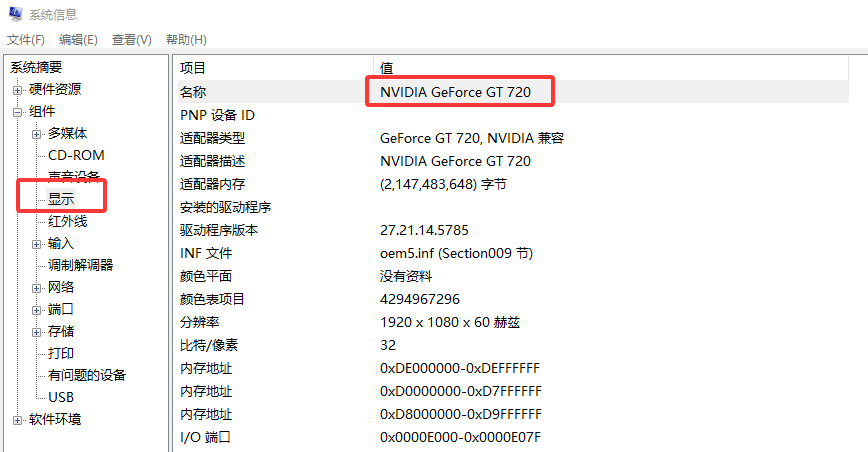Expand the 硬件资源 tree node

(18, 90)
